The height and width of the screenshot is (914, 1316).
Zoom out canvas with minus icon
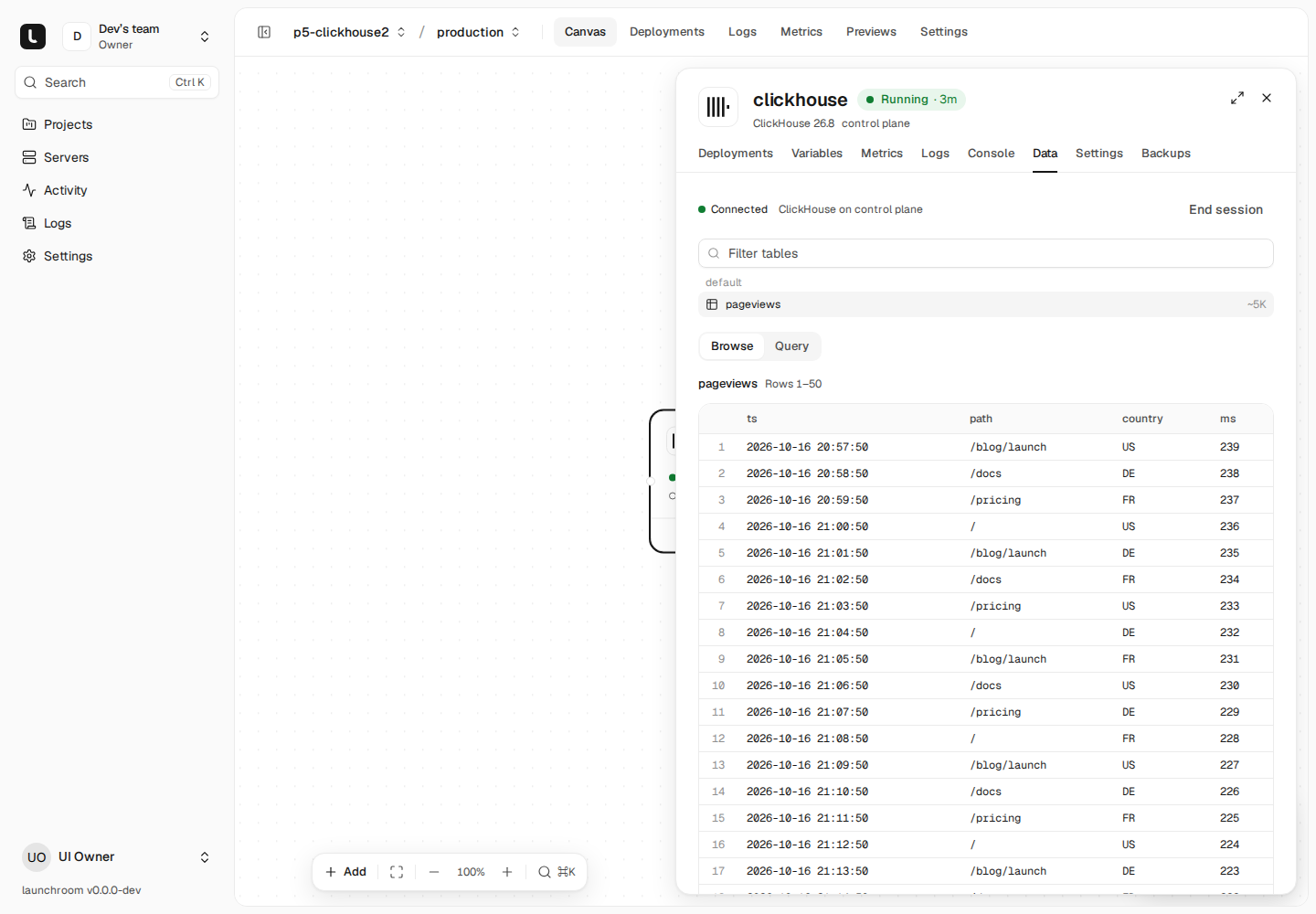(434, 872)
